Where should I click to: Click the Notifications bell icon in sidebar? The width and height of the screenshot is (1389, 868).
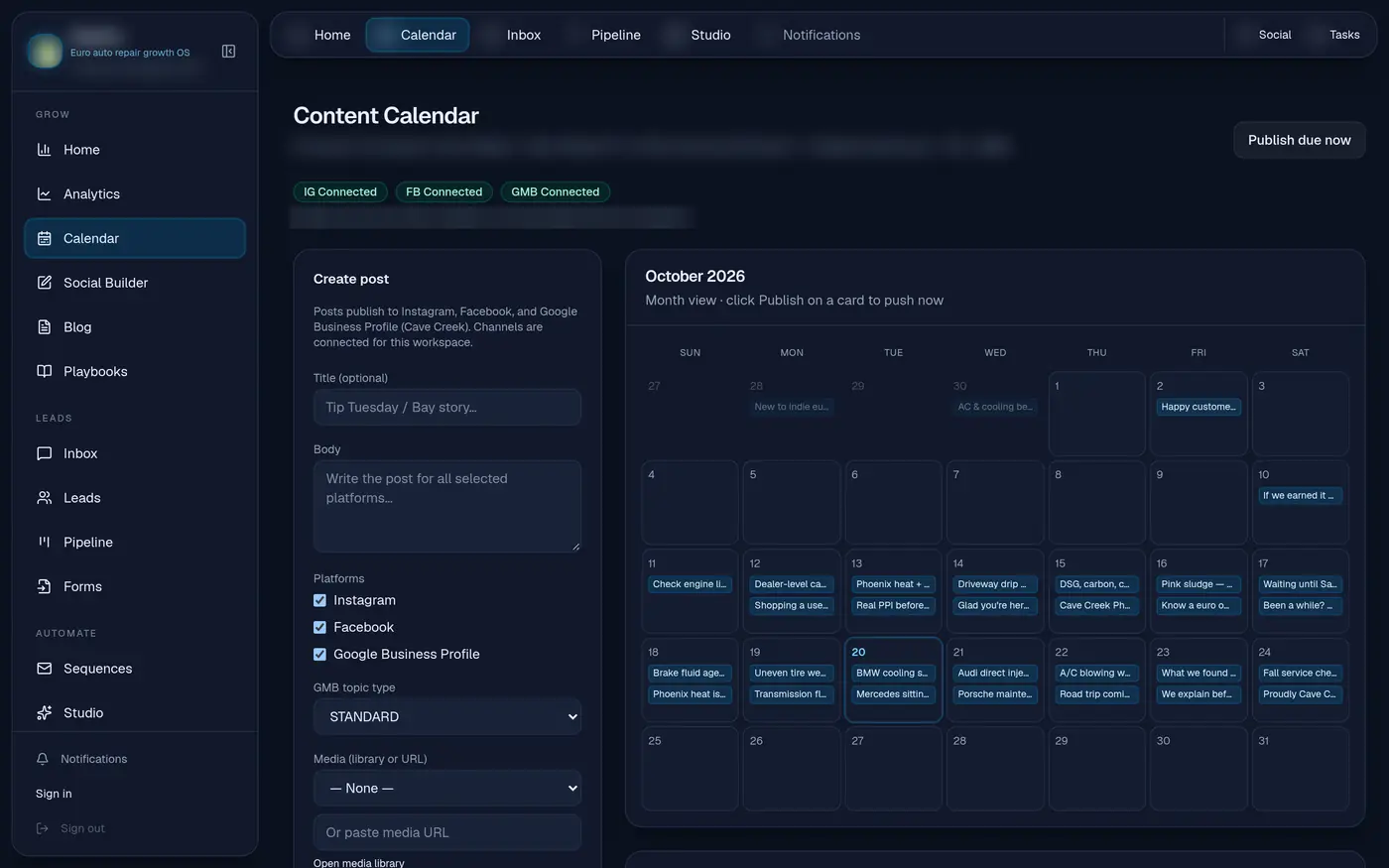[42, 759]
